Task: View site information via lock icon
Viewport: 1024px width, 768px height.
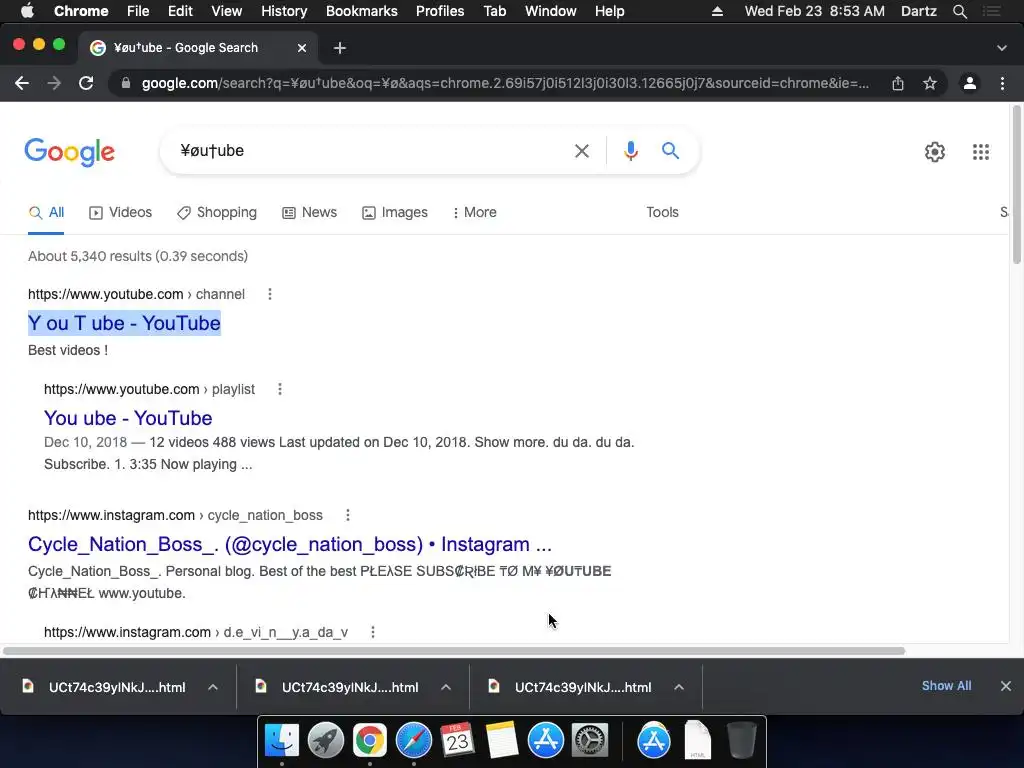Action: coord(126,83)
